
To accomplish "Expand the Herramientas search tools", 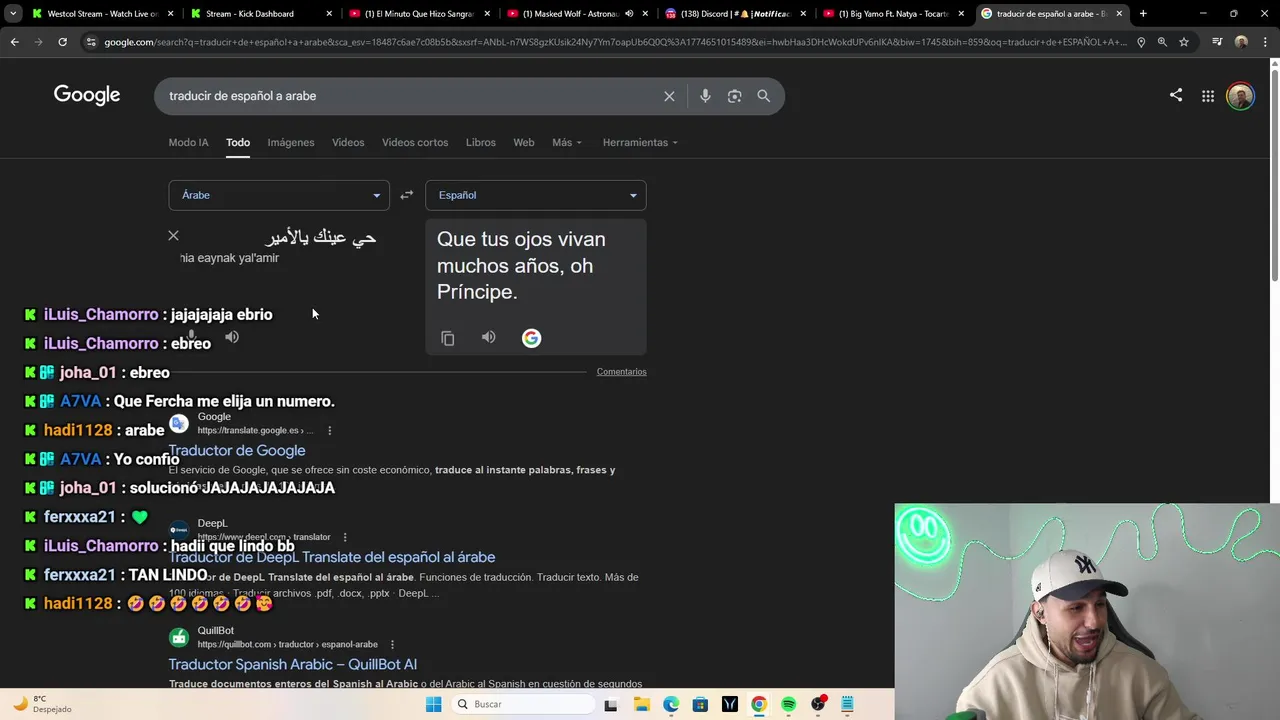I will pyautogui.click(x=640, y=142).
